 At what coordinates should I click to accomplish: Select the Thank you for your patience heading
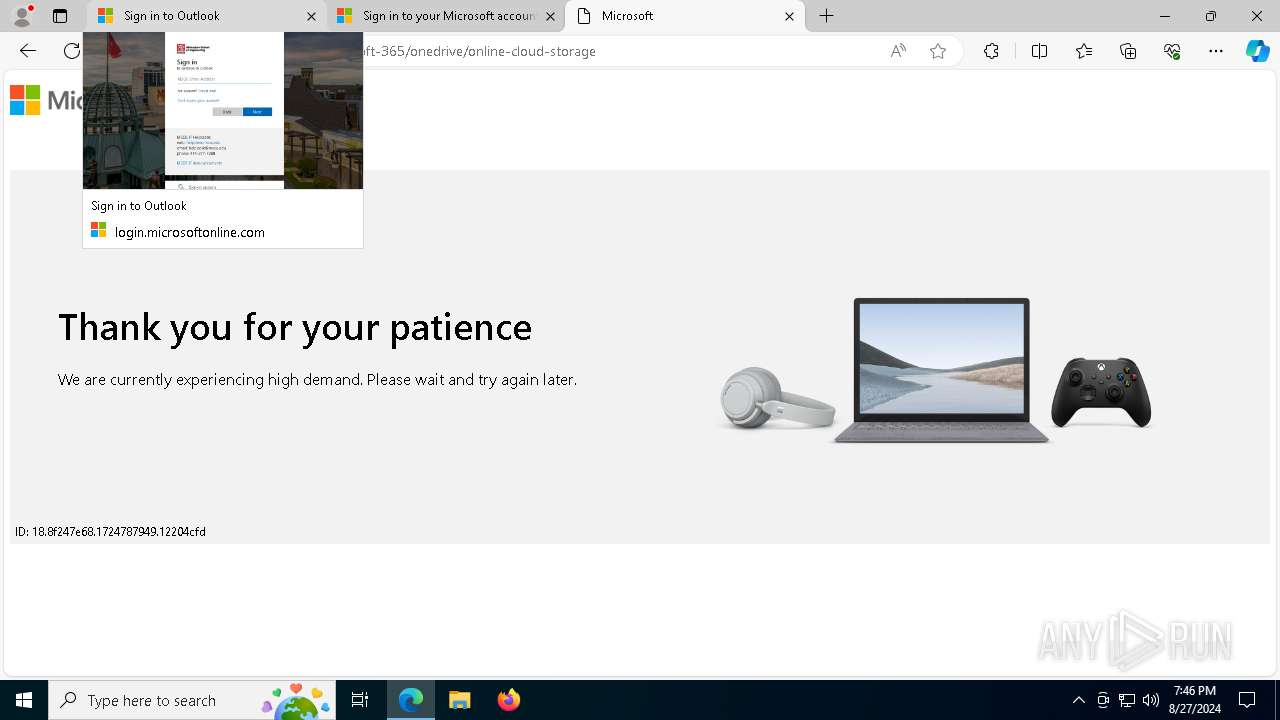(295, 327)
